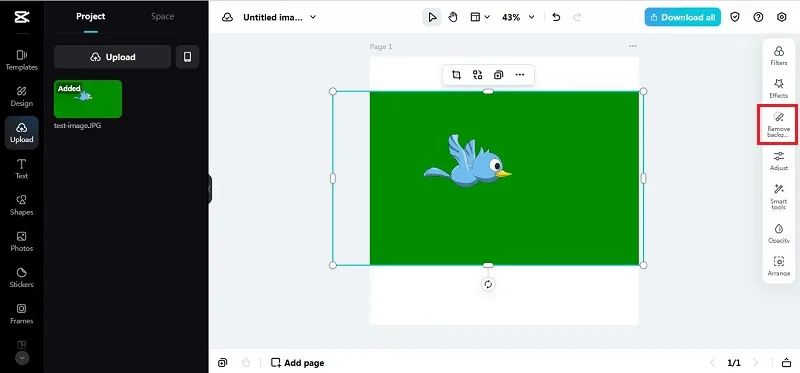
Task: Open the shield privacy icon
Action: pyautogui.click(x=735, y=17)
